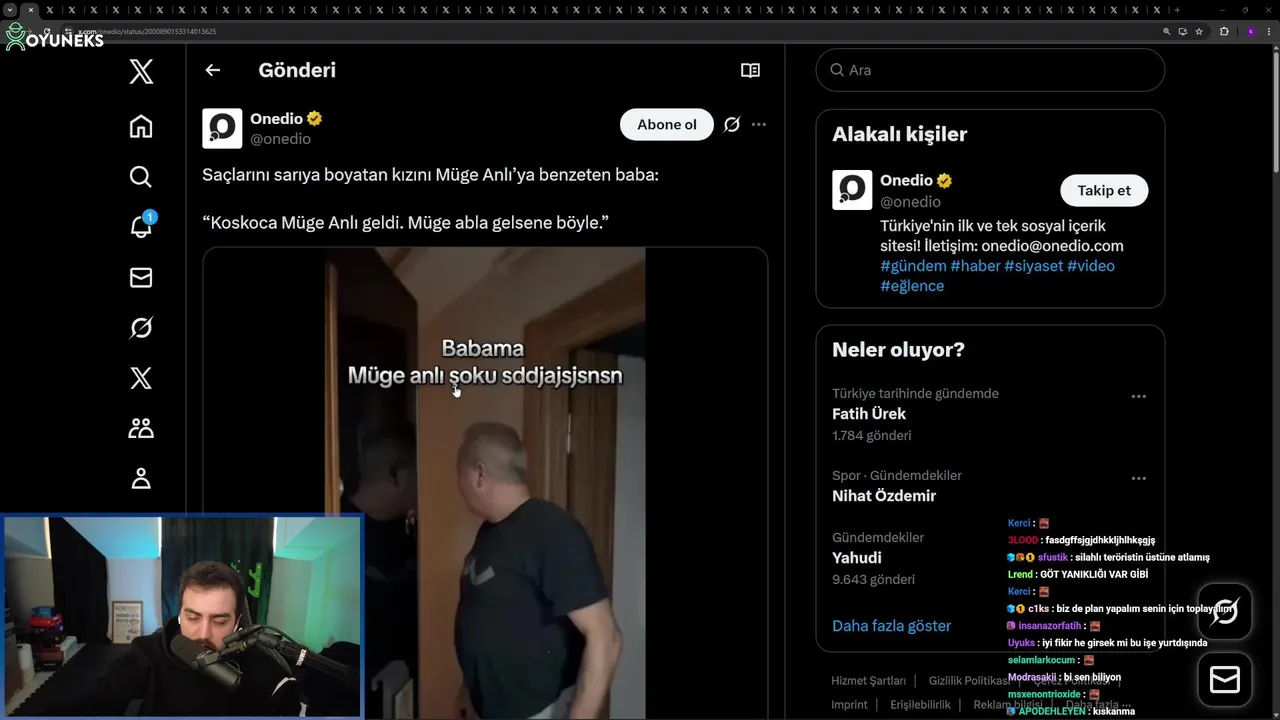Click the Abone ol subscribe button
Screen dimensions: 1280x720
pos(667,125)
